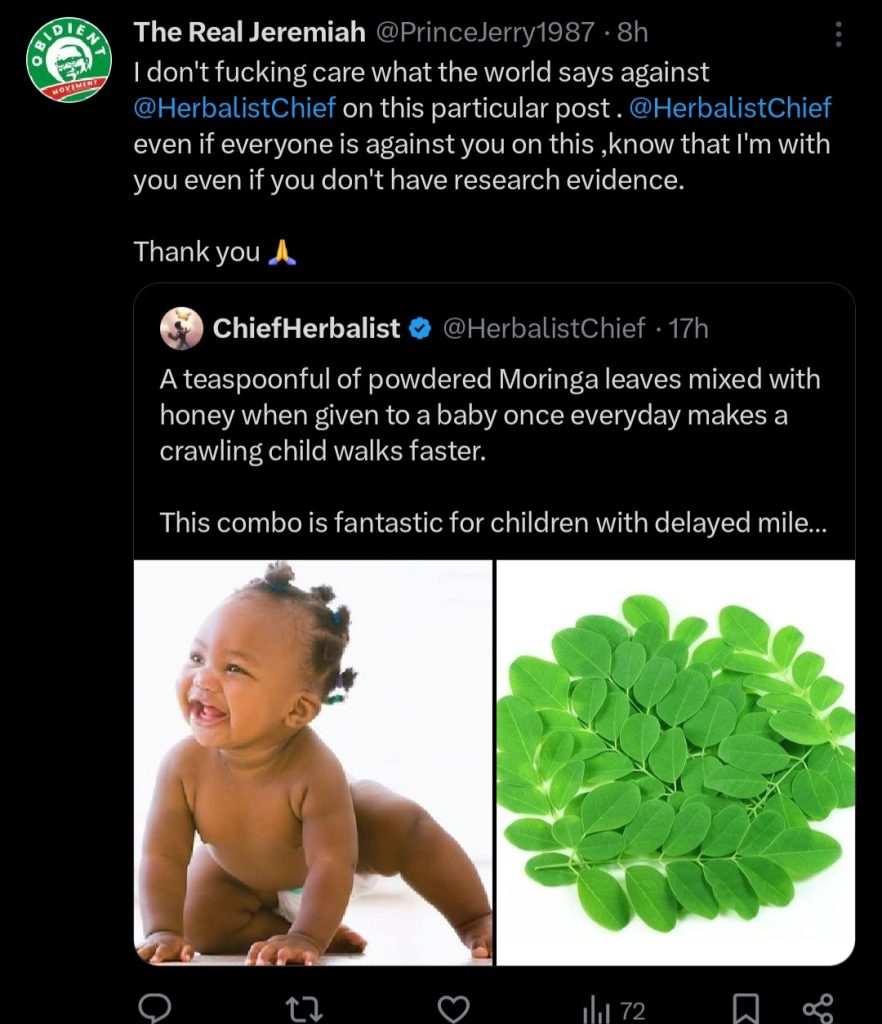The image size is (882, 1024).
Task: Click the 8h post timestamp
Action: 633,32
